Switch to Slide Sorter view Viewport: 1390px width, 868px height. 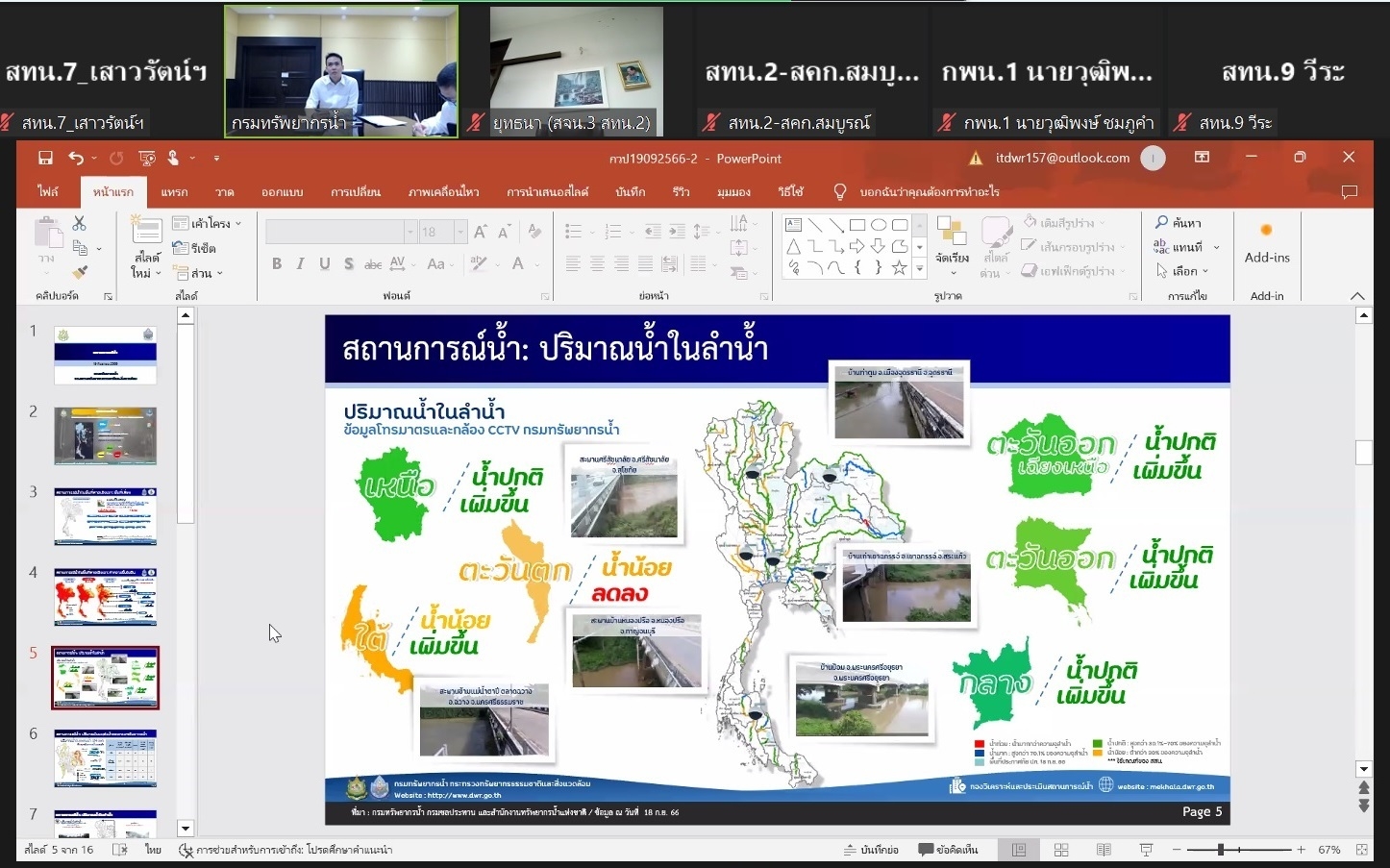point(1061,850)
